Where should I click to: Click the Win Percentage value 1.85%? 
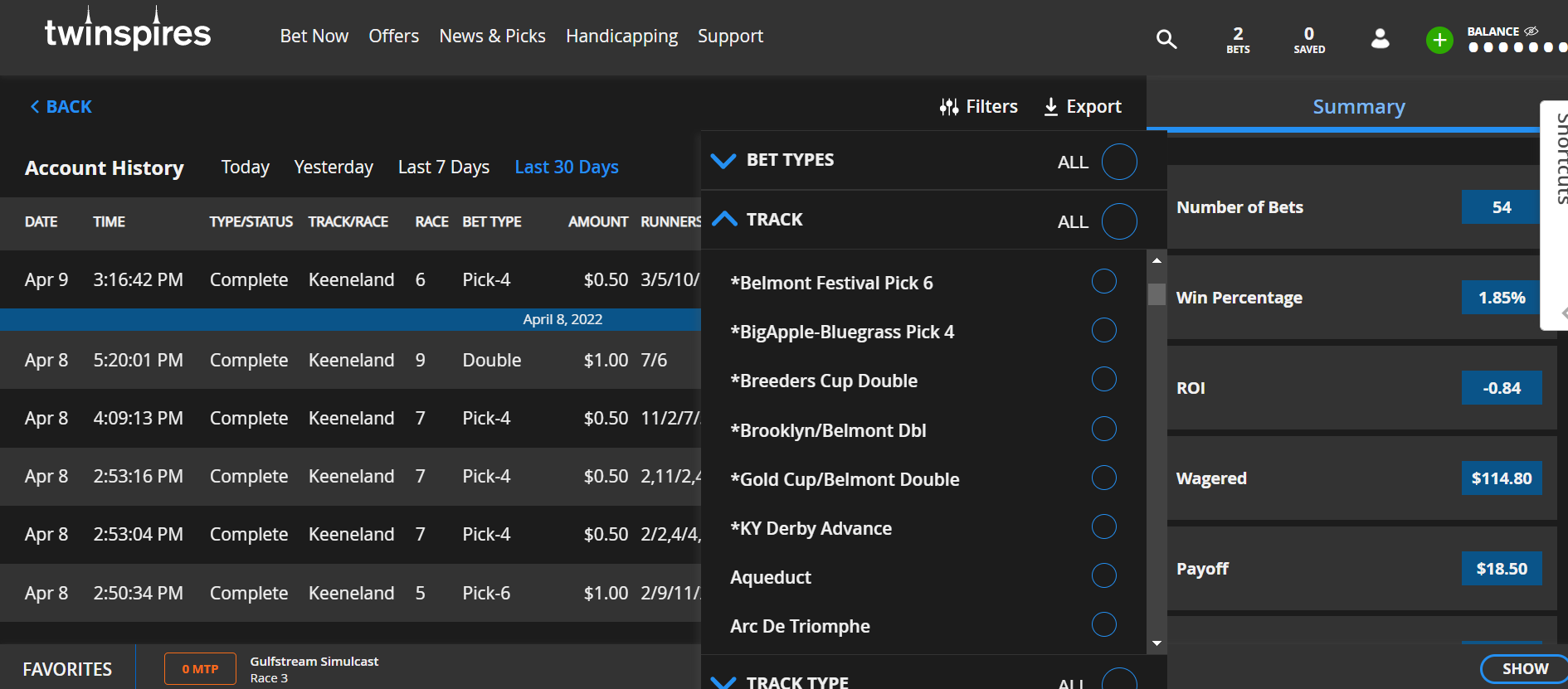[1502, 298]
